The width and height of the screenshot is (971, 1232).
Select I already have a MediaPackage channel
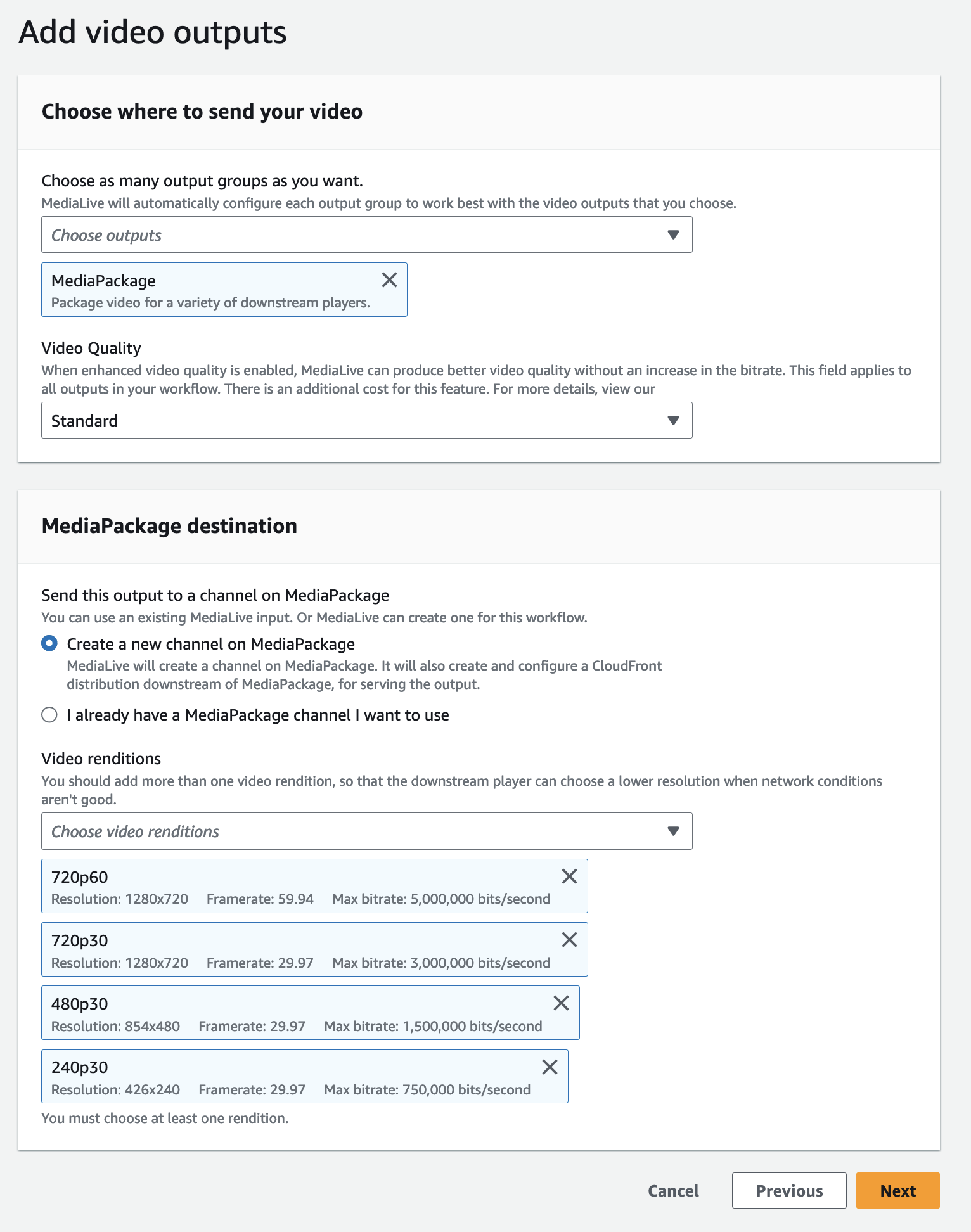click(49, 715)
